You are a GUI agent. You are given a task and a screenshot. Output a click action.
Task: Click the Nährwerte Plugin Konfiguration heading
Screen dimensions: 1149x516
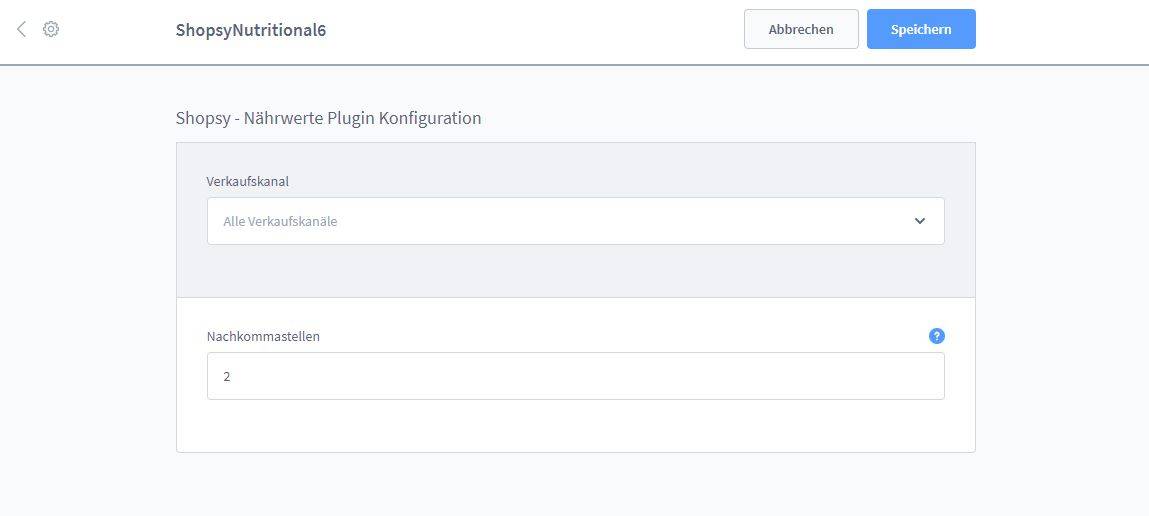tap(363, 118)
